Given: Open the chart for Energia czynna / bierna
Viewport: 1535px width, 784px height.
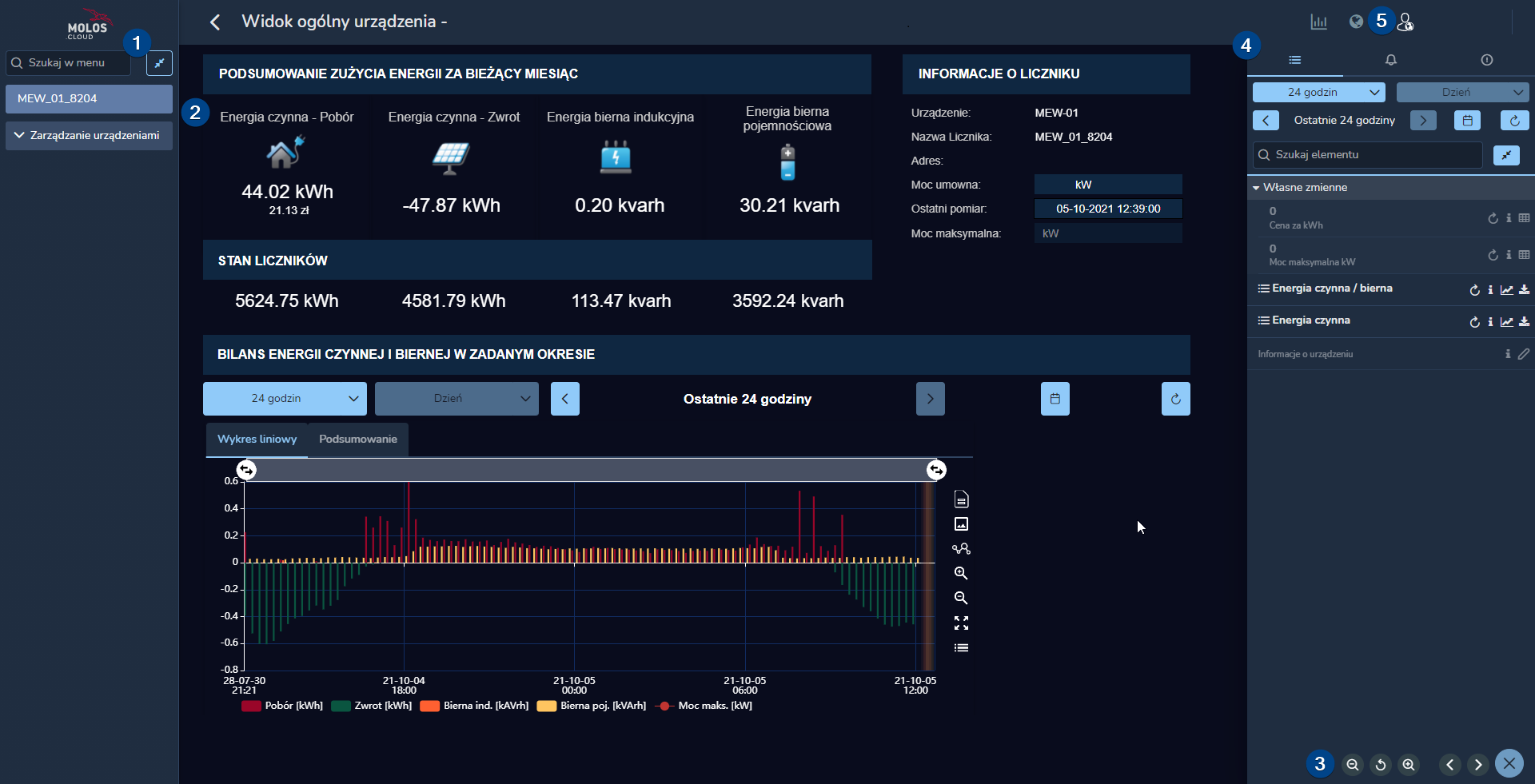Looking at the screenshot, I should click(x=1507, y=290).
